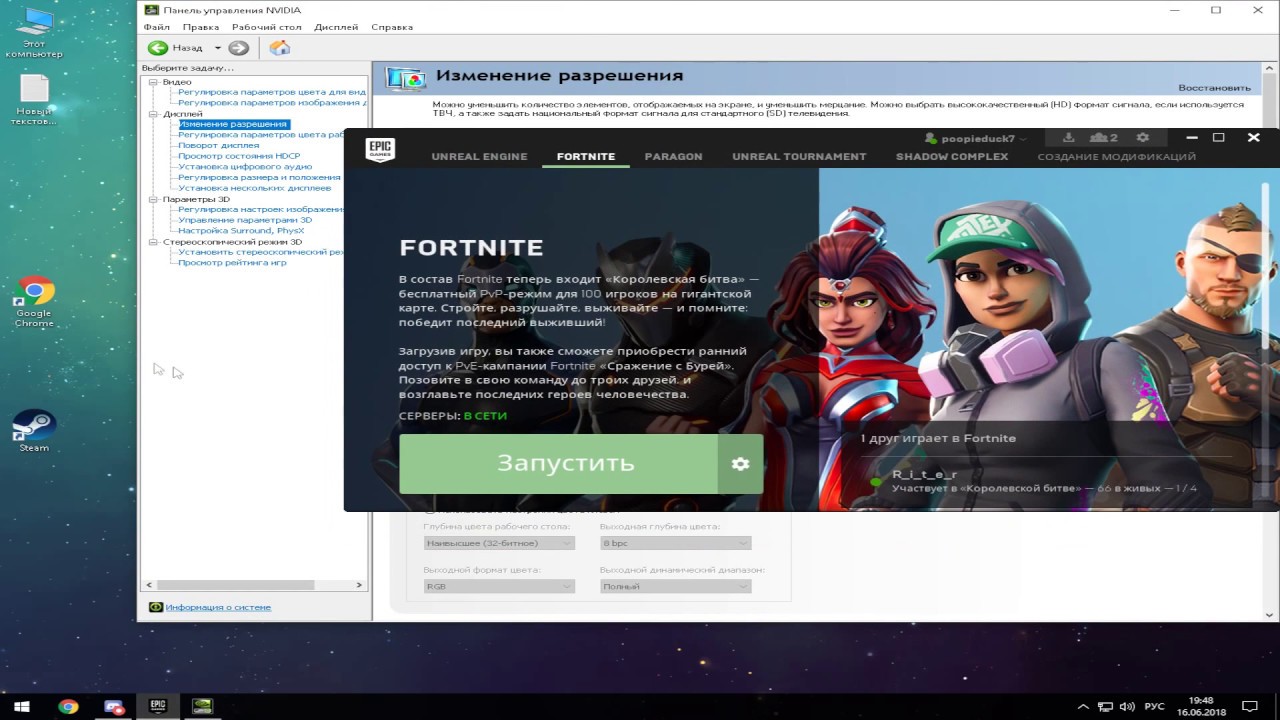Open output color format dropdown RGB
The image size is (1280, 720).
click(x=499, y=586)
